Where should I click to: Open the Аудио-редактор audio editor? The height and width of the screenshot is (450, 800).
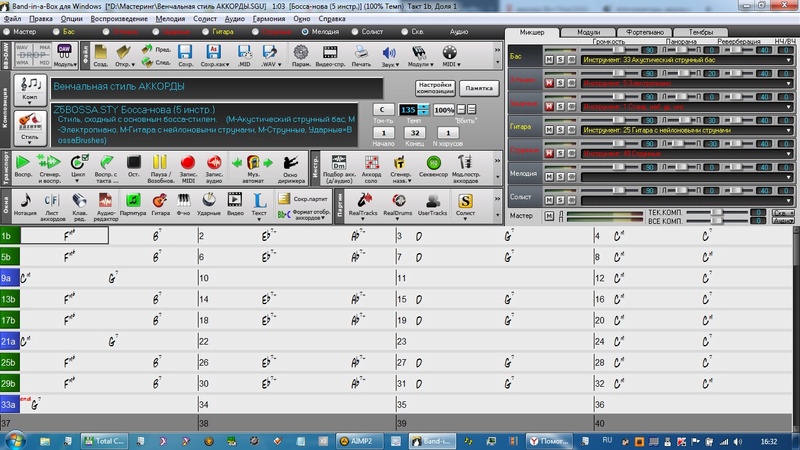point(105,200)
